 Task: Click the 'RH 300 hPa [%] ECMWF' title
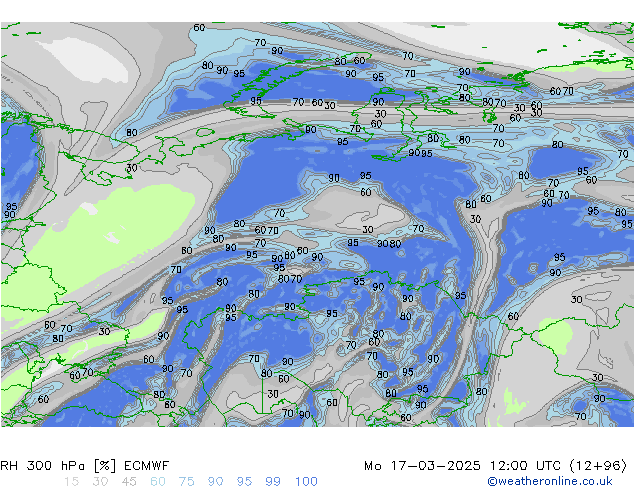click(x=85, y=465)
